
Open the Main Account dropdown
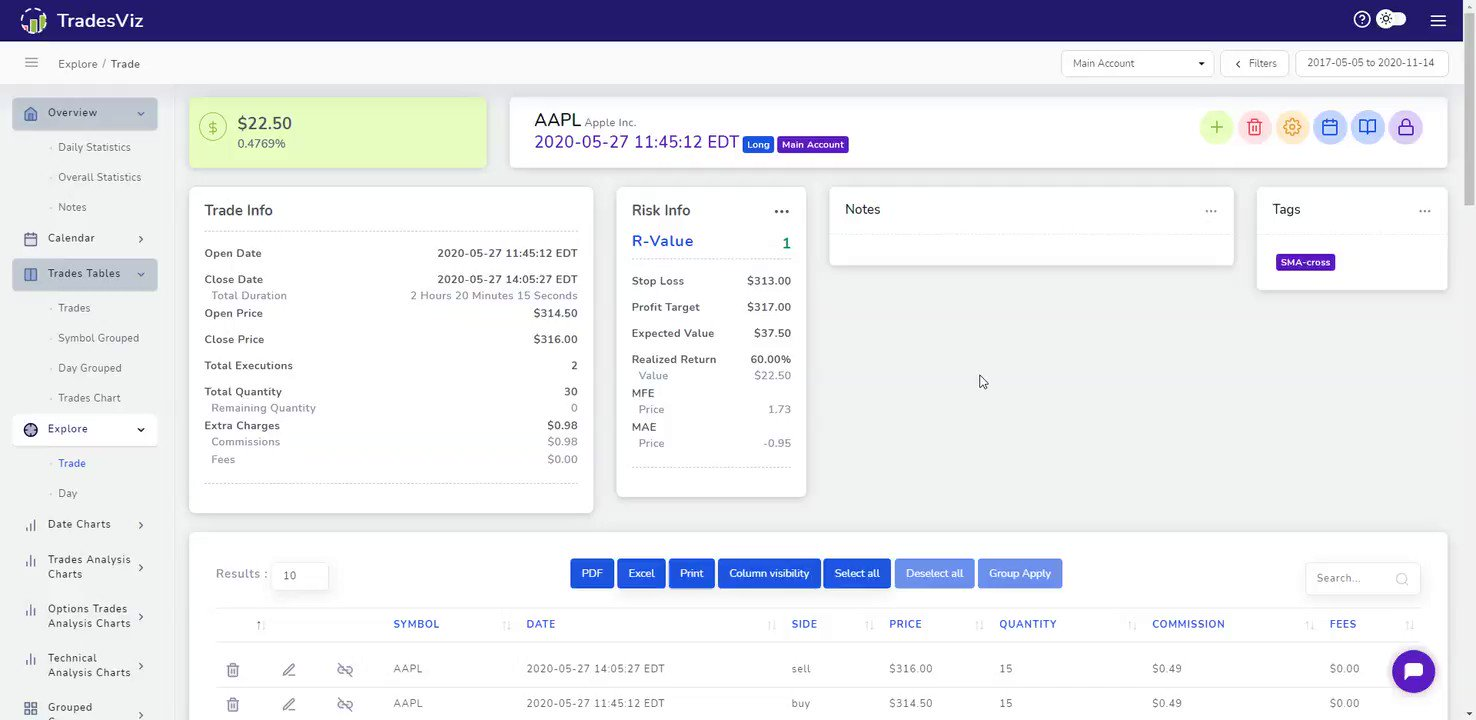point(1137,63)
